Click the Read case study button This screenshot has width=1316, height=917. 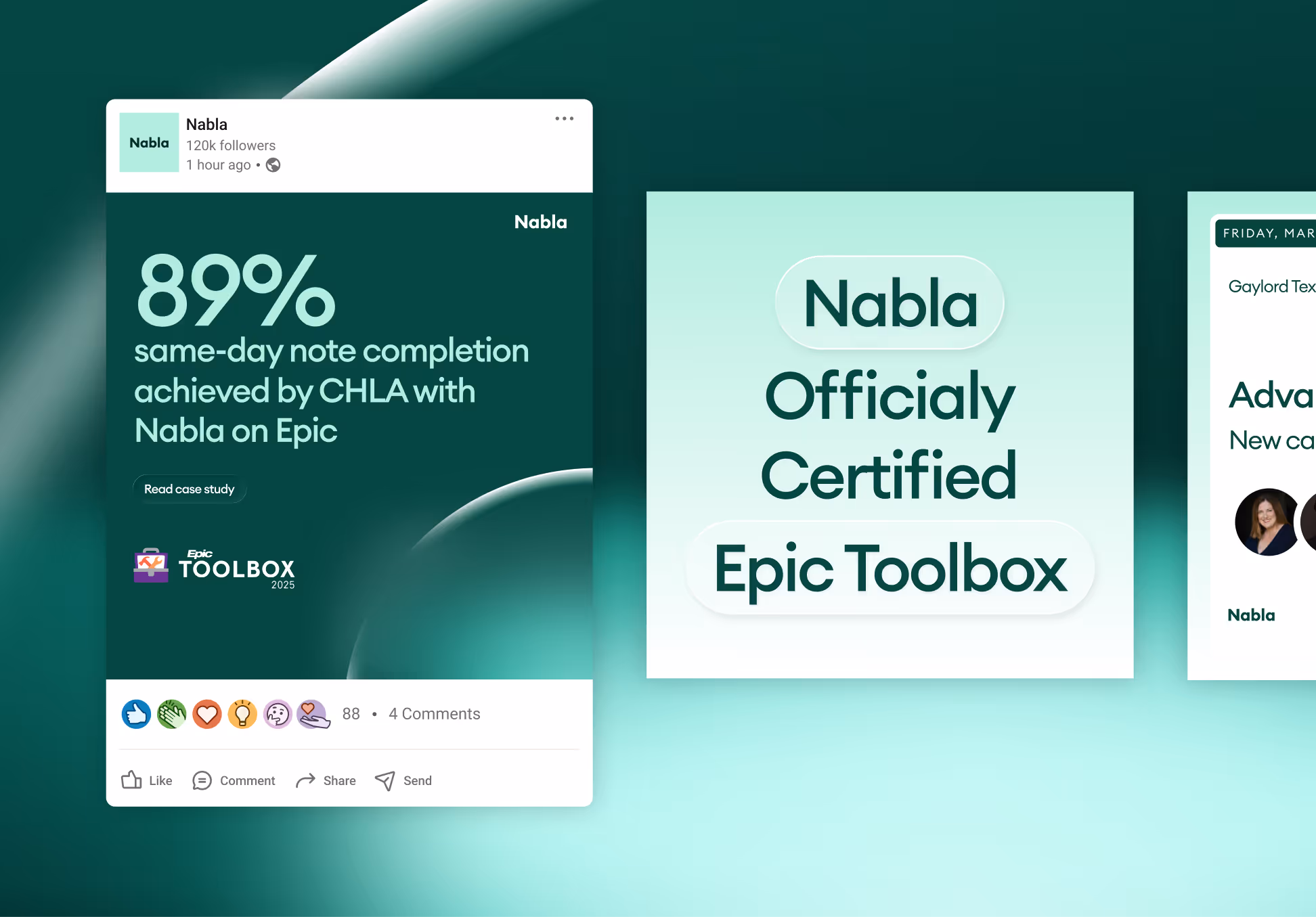pyautogui.click(x=190, y=489)
